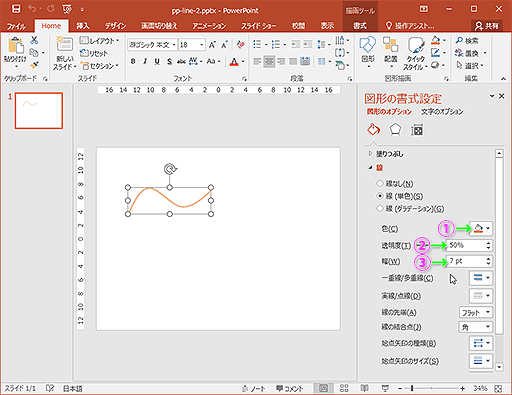Close the format shape pane
This screenshot has width=512, height=395.
[502, 96]
